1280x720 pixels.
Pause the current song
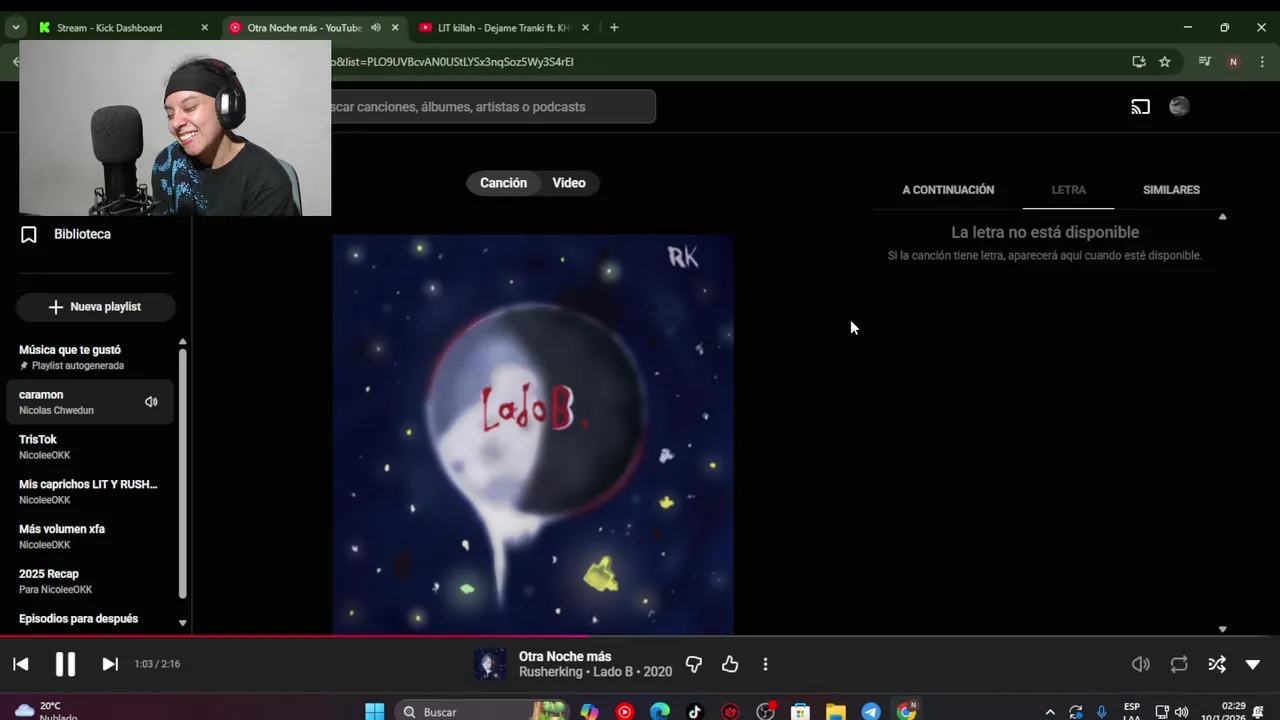coord(65,664)
